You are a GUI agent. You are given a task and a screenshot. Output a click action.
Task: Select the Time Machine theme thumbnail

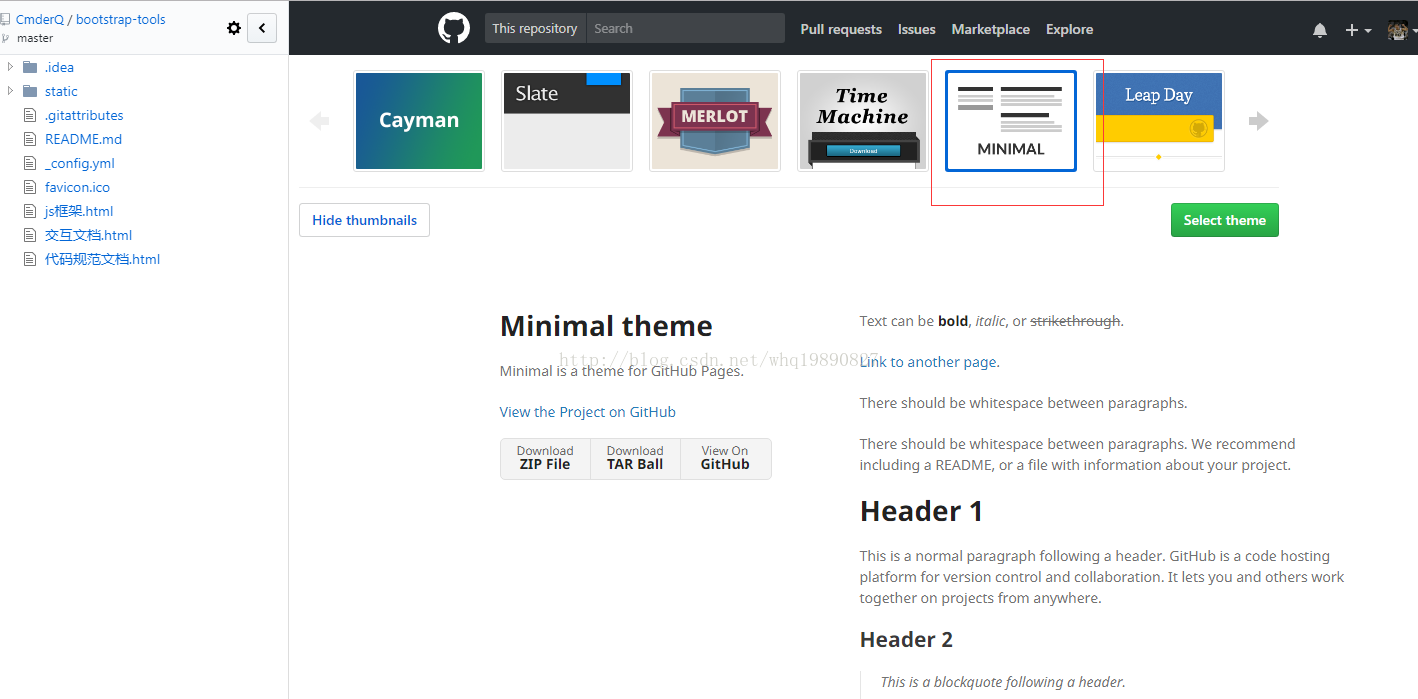tap(862, 121)
